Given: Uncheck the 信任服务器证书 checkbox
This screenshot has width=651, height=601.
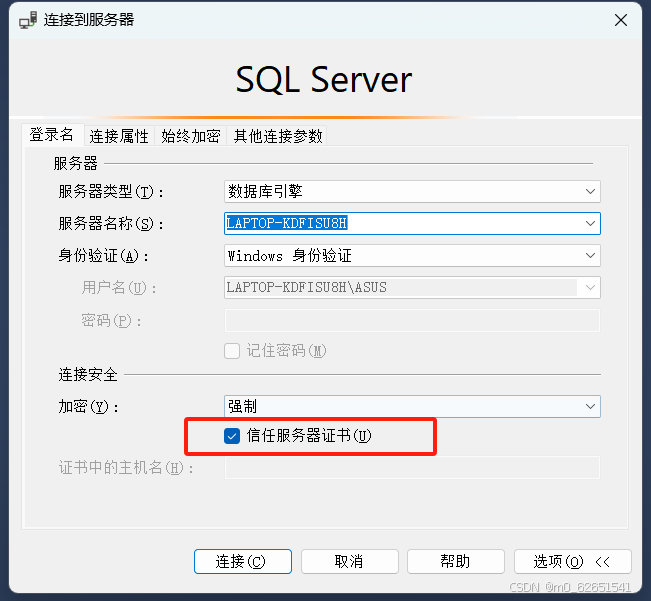Looking at the screenshot, I should (x=232, y=436).
